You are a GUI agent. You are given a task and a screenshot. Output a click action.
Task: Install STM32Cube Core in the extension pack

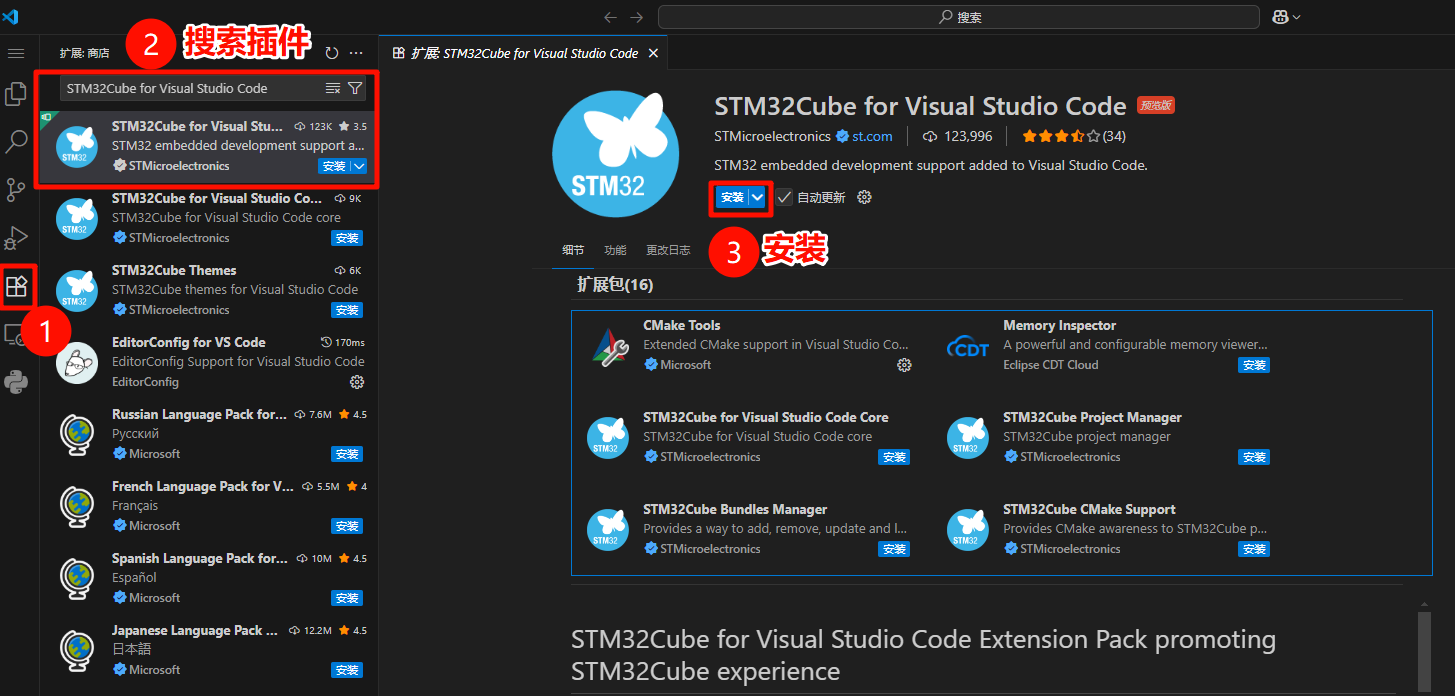[894, 457]
